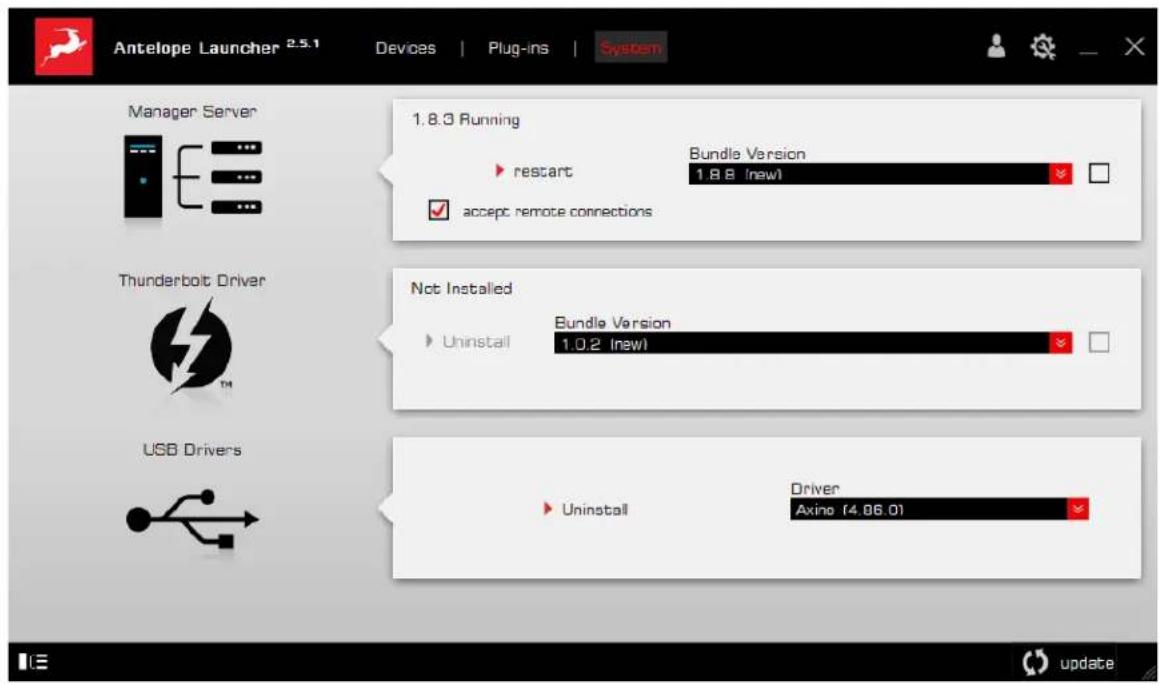Open the user account icon

coord(996,46)
